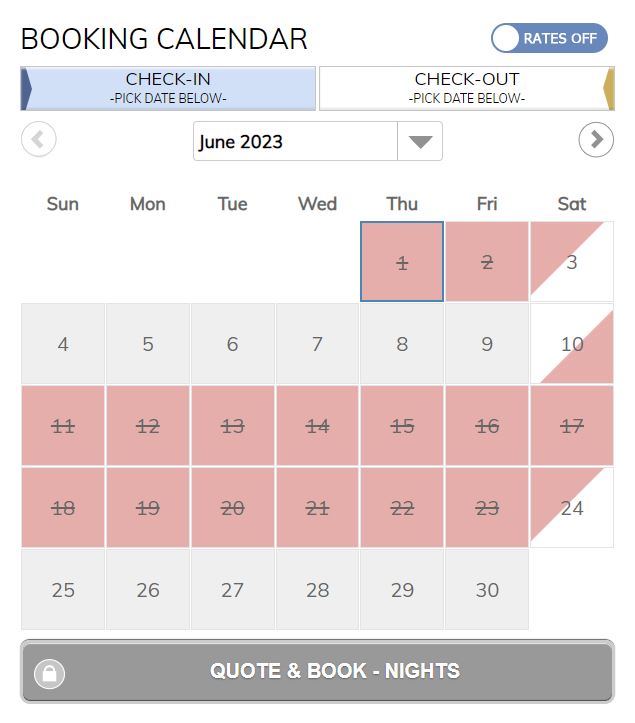Select Wednesday June 7
635x723 pixels.
click(317, 344)
